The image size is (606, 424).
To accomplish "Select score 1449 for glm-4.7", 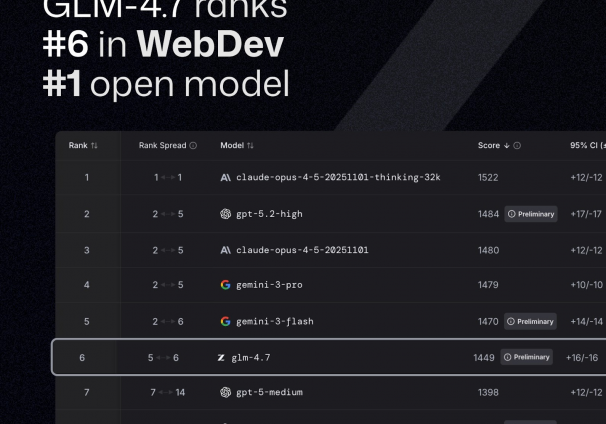I will coord(484,358).
